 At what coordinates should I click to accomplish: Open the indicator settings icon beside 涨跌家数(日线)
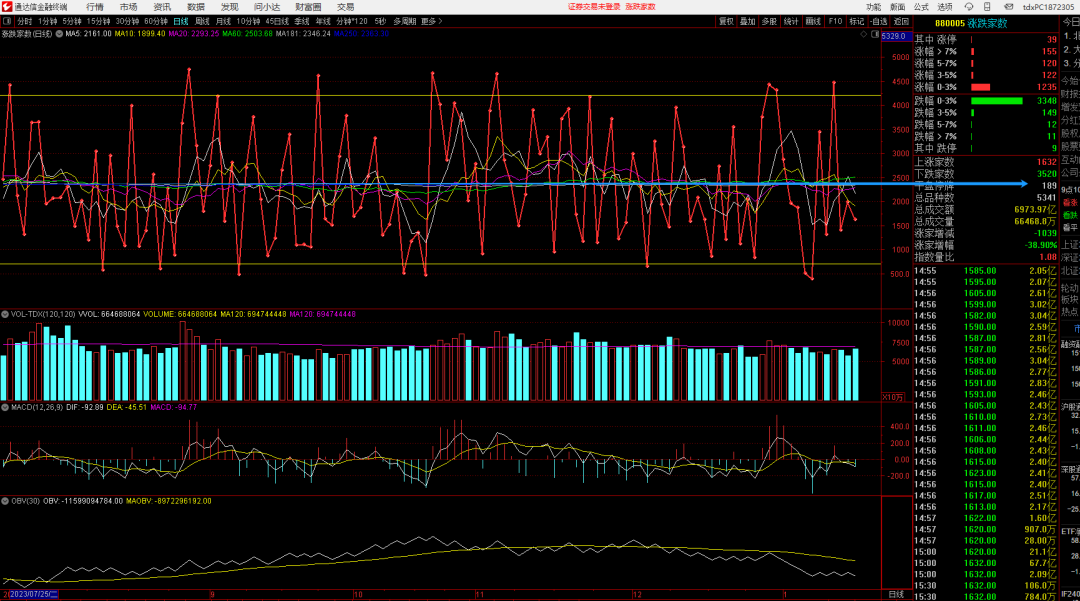(59, 34)
